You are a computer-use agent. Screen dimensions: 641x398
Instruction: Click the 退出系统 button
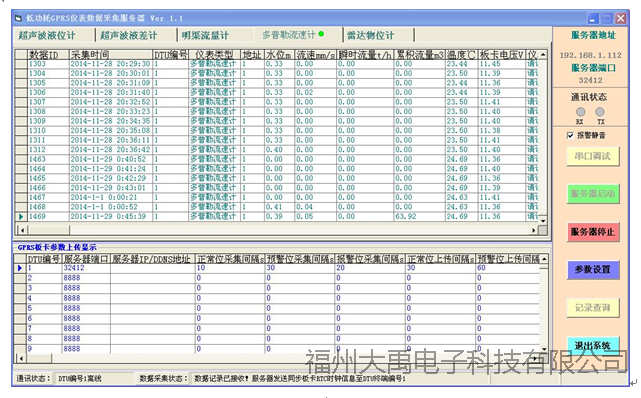[593, 345]
